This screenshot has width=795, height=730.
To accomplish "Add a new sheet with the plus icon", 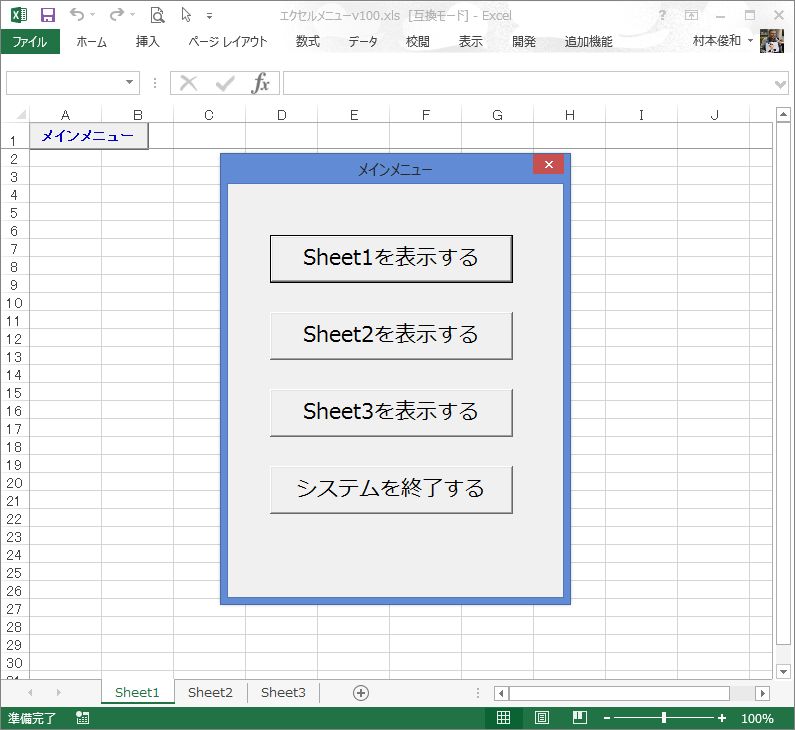I will pos(361,692).
